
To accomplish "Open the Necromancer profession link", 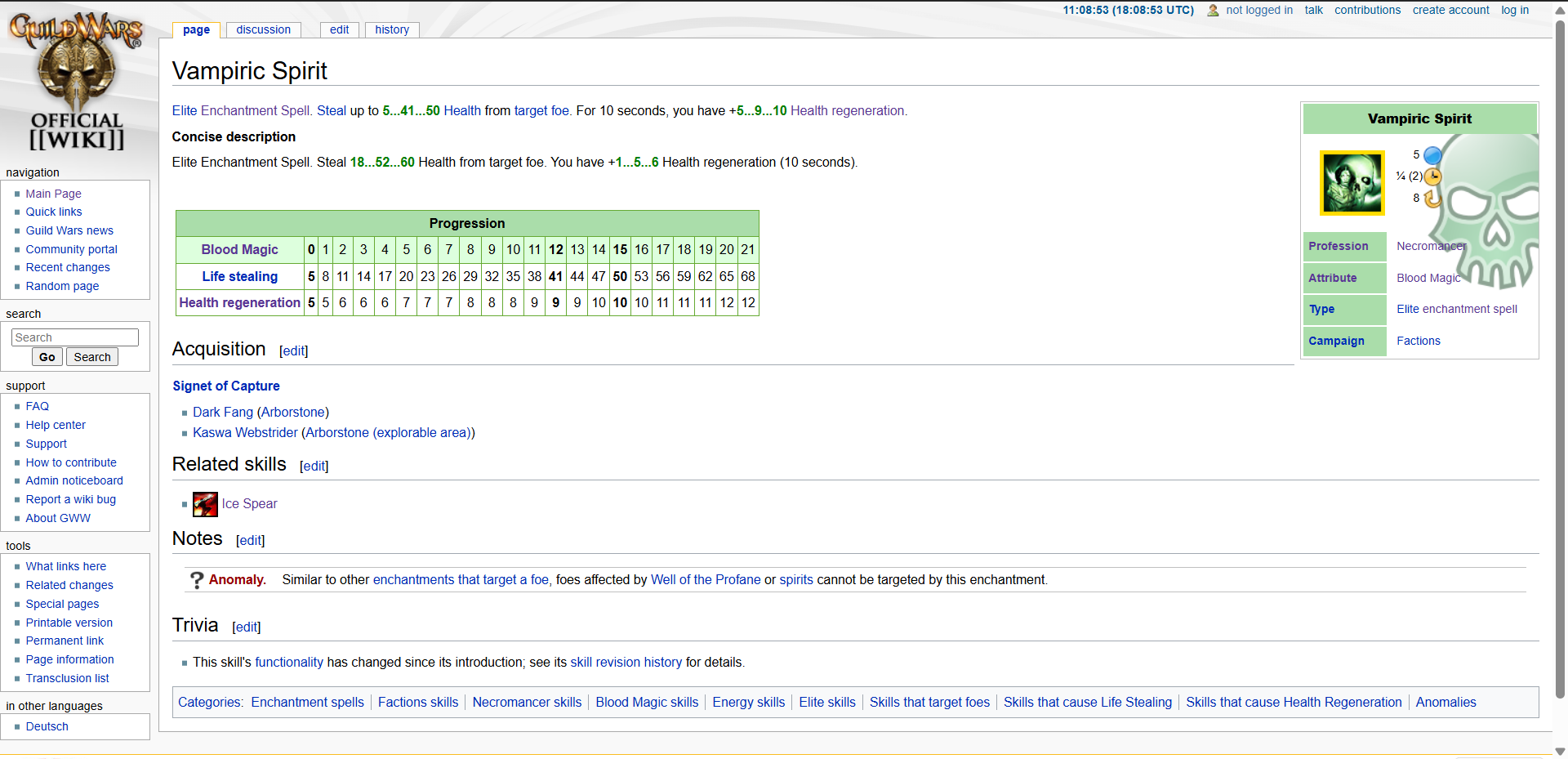I will pos(1431,246).
